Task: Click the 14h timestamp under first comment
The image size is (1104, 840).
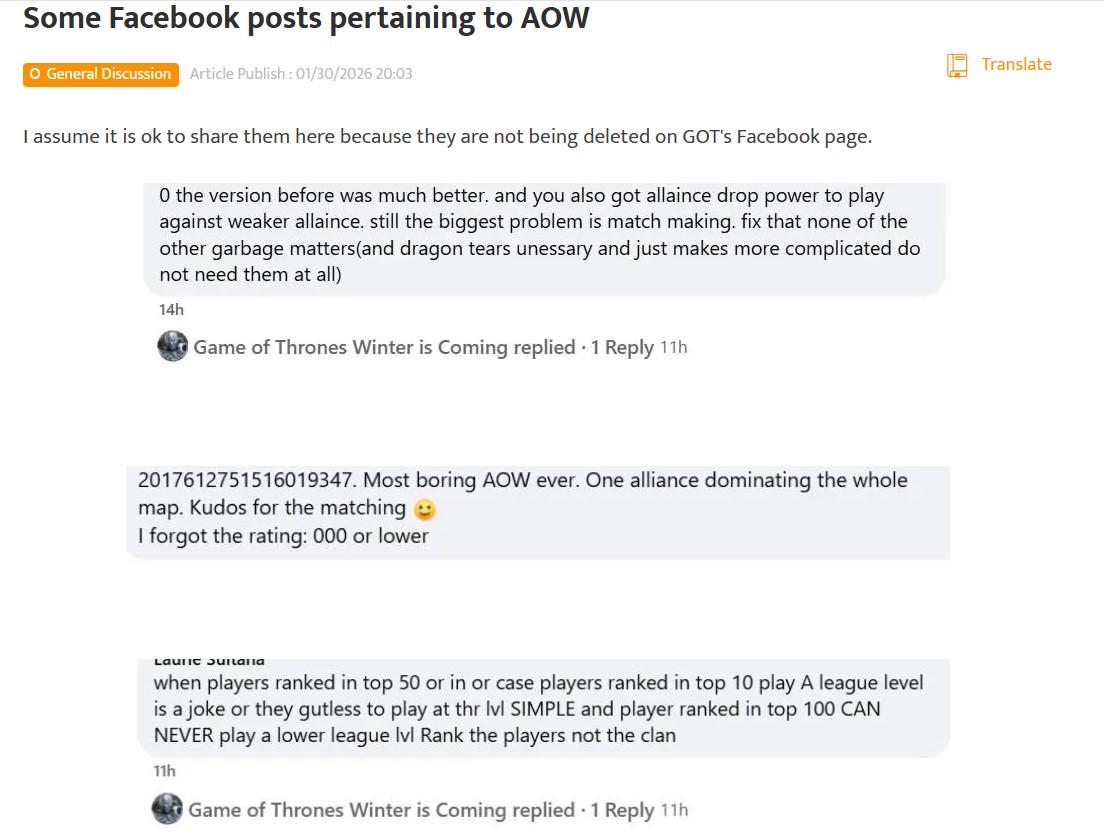Action: tap(171, 309)
